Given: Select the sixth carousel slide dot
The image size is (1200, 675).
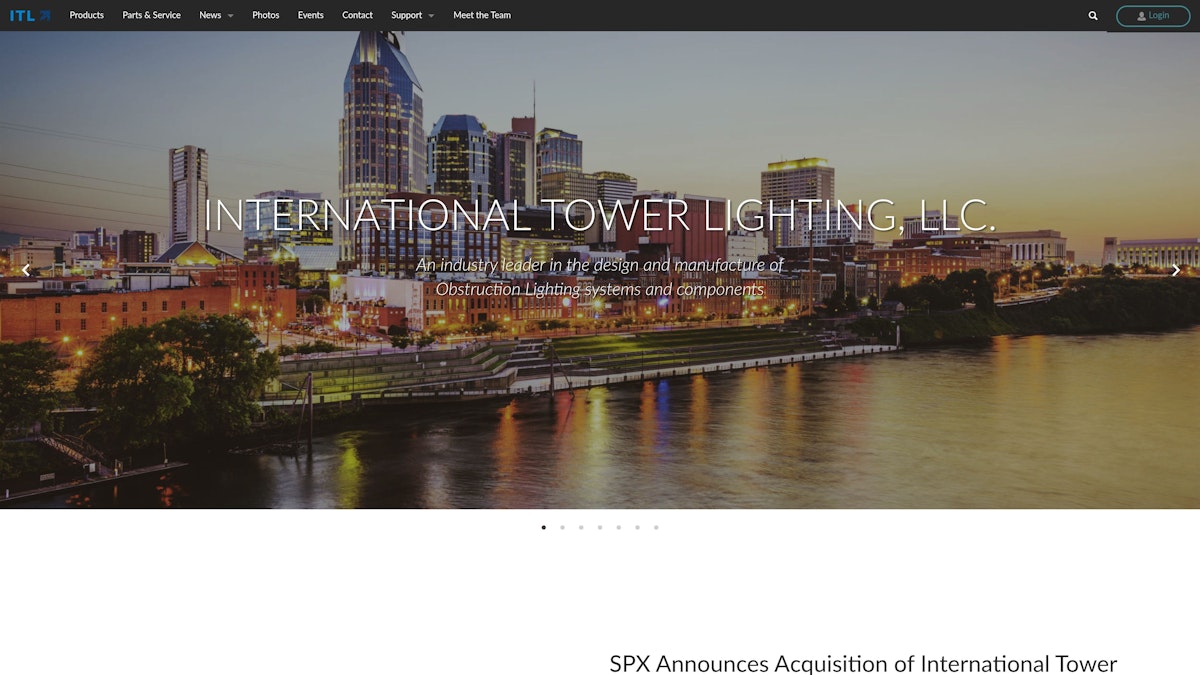Looking at the screenshot, I should pos(637,527).
